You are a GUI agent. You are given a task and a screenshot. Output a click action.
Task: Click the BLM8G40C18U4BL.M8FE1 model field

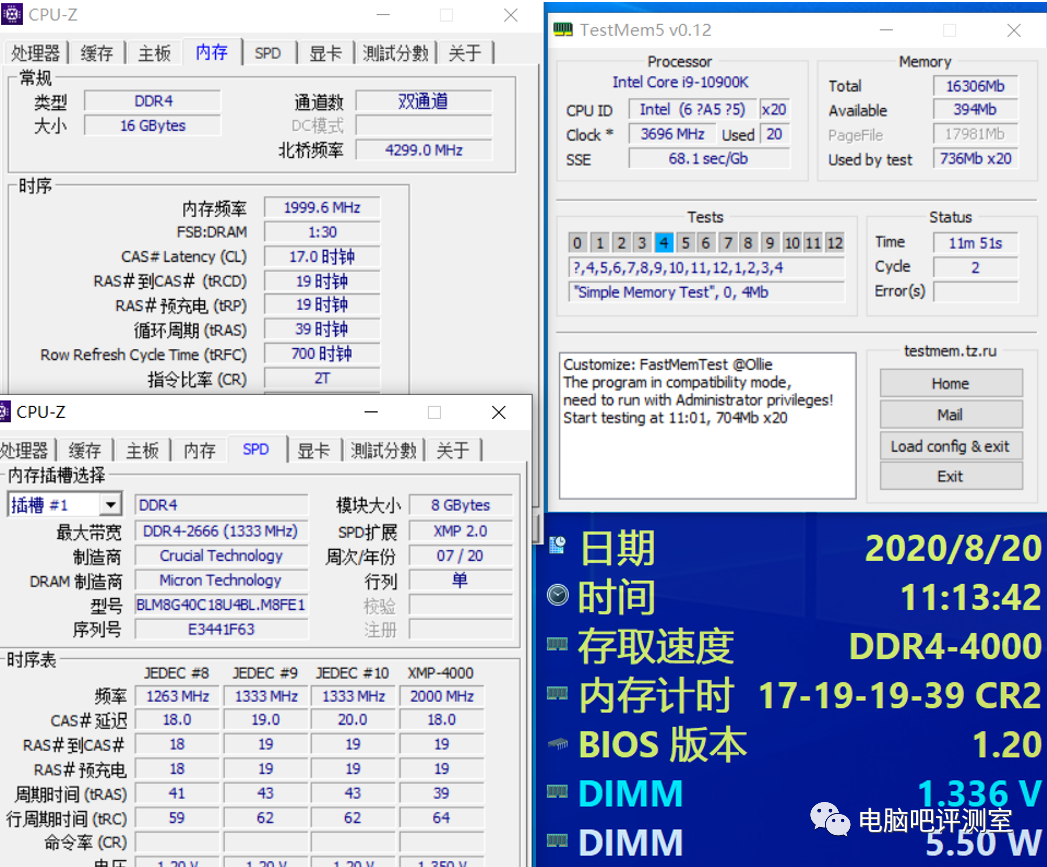[221, 605]
